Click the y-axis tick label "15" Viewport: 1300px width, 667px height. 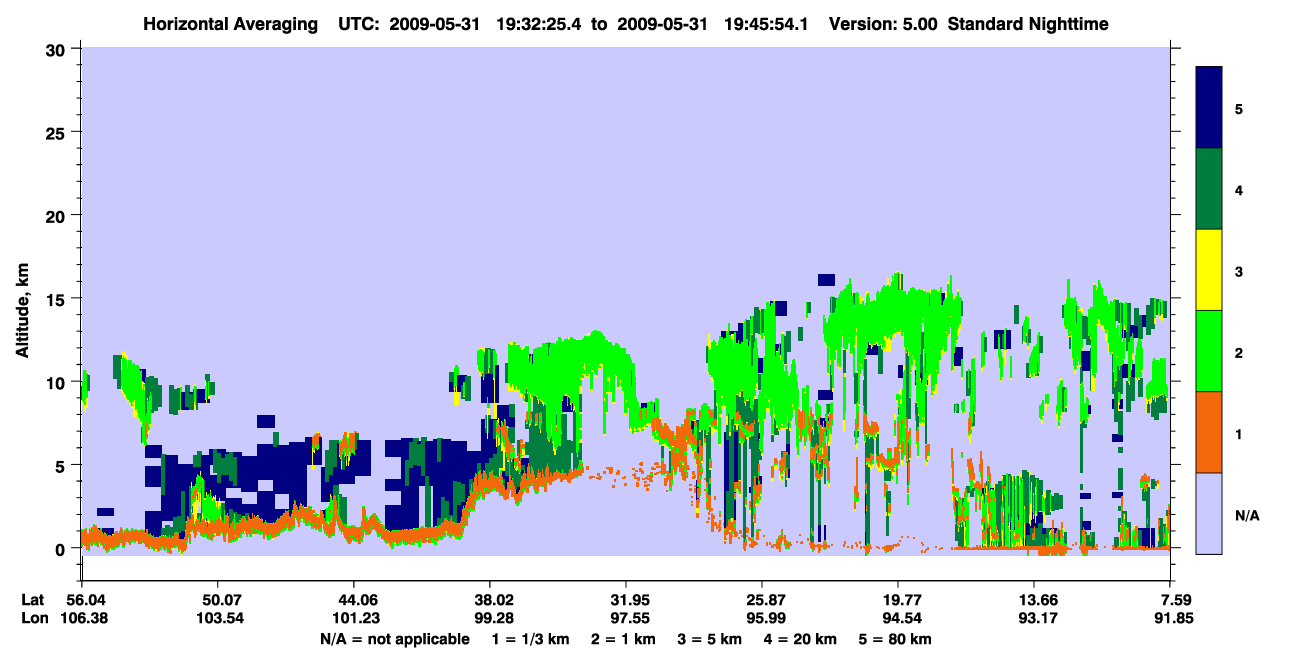(58, 298)
